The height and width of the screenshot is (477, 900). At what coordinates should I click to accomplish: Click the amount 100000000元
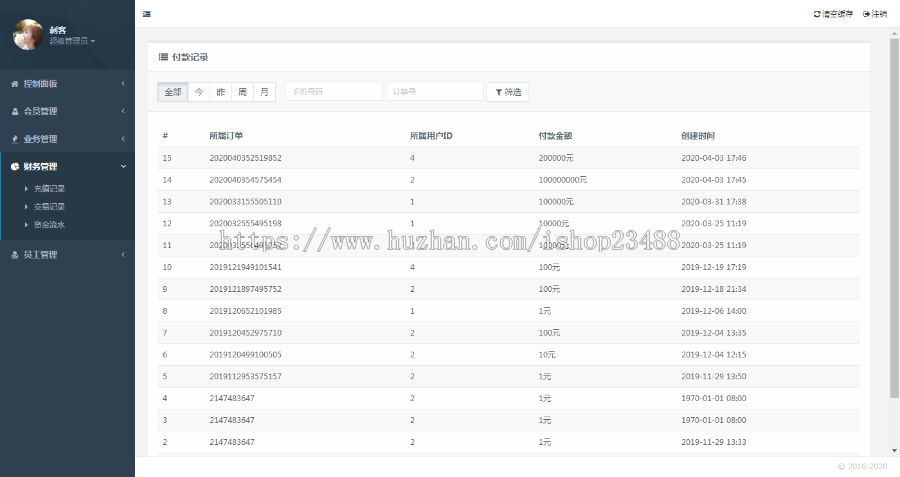[562, 180]
